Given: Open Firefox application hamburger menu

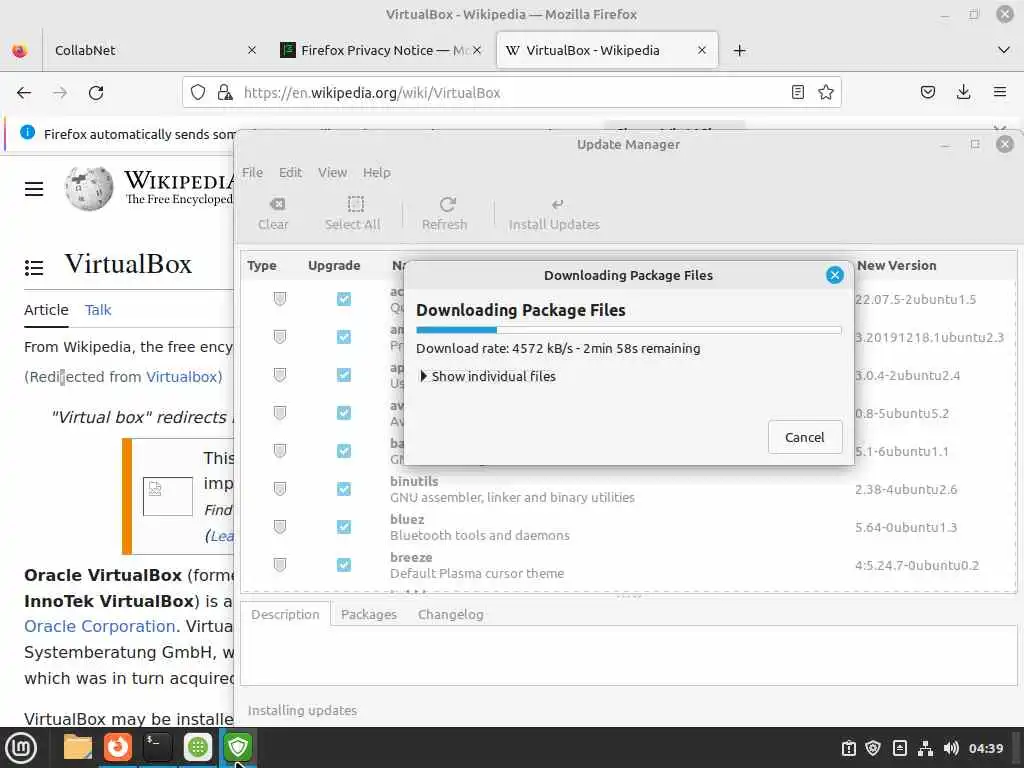Looking at the screenshot, I should 1000,92.
